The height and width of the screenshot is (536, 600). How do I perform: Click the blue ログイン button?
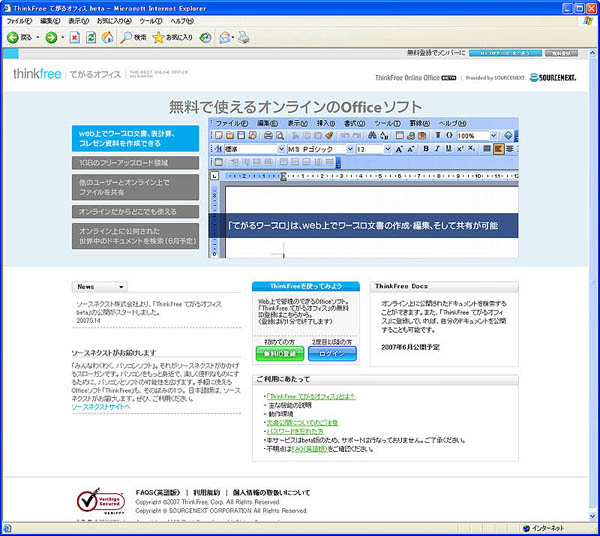pos(332,354)
